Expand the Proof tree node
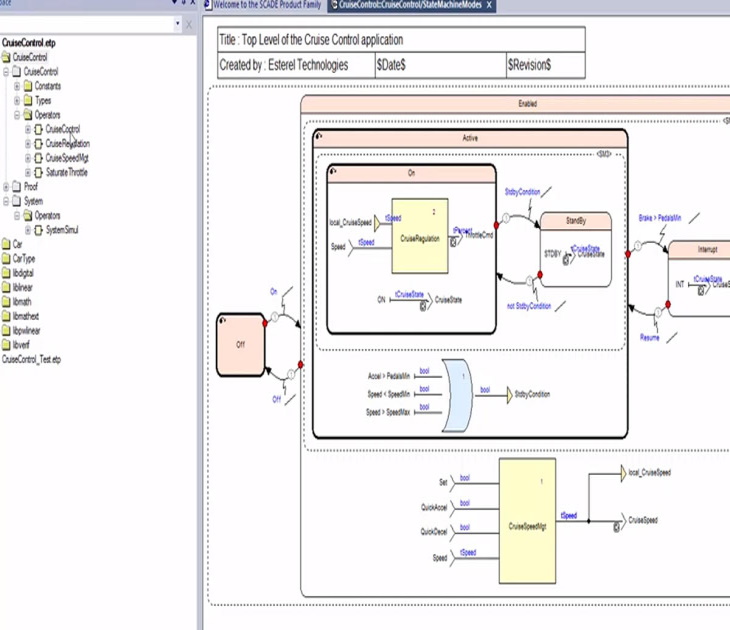The image size is (730, 630). 6,186
